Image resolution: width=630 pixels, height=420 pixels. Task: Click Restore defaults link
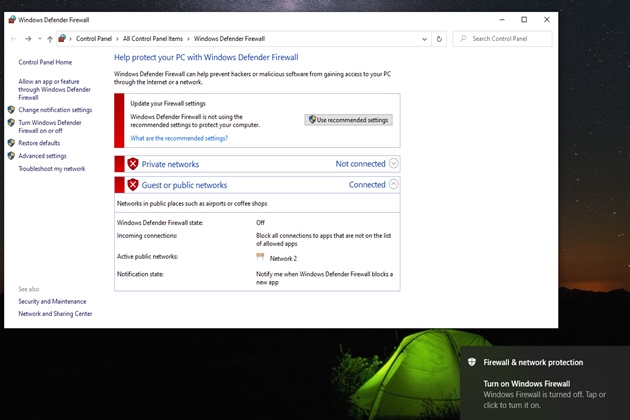(39, 143)
